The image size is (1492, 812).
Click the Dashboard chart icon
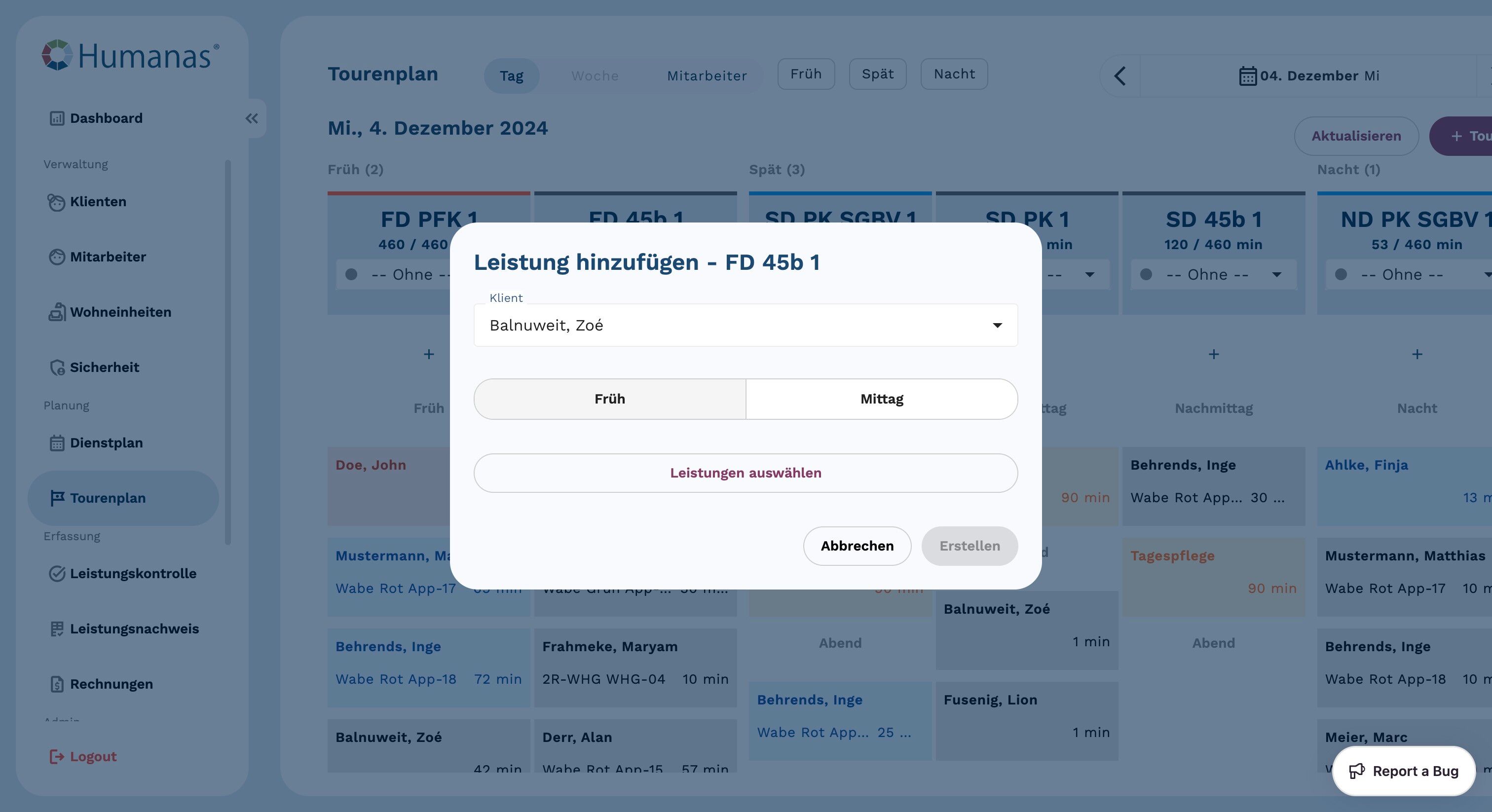coord(57,118)
